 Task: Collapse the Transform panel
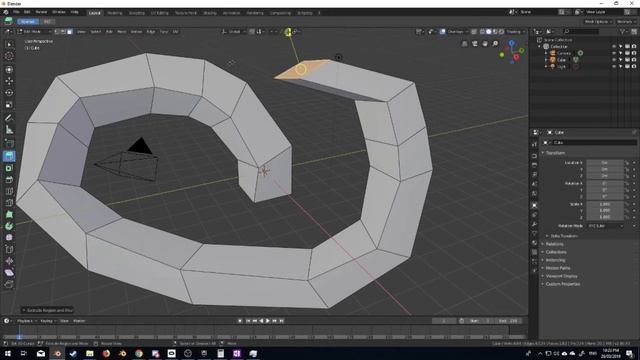555,153
